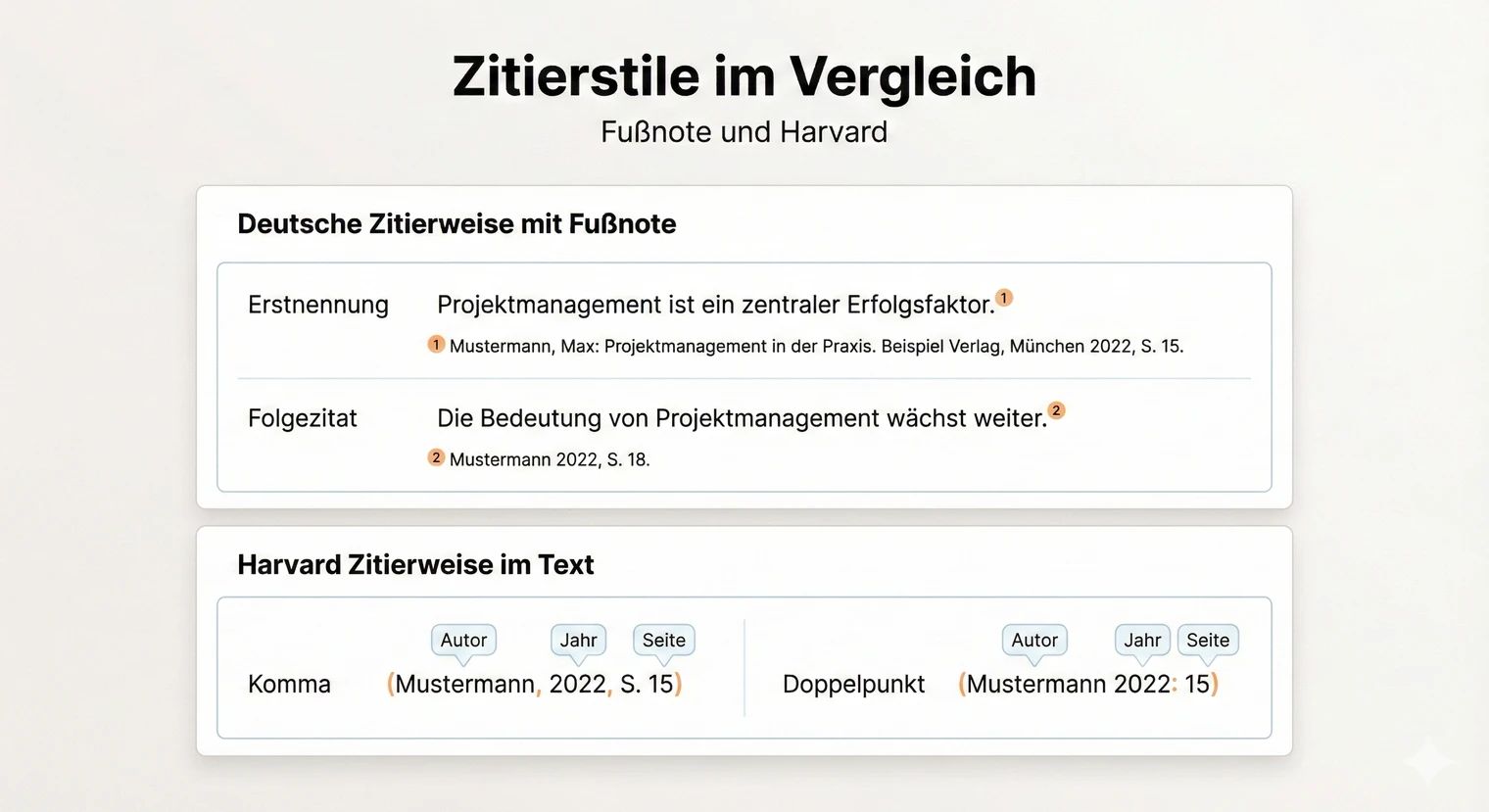Click the orange colon in Mustermann 2022: 15

(x=1175, y=684)
